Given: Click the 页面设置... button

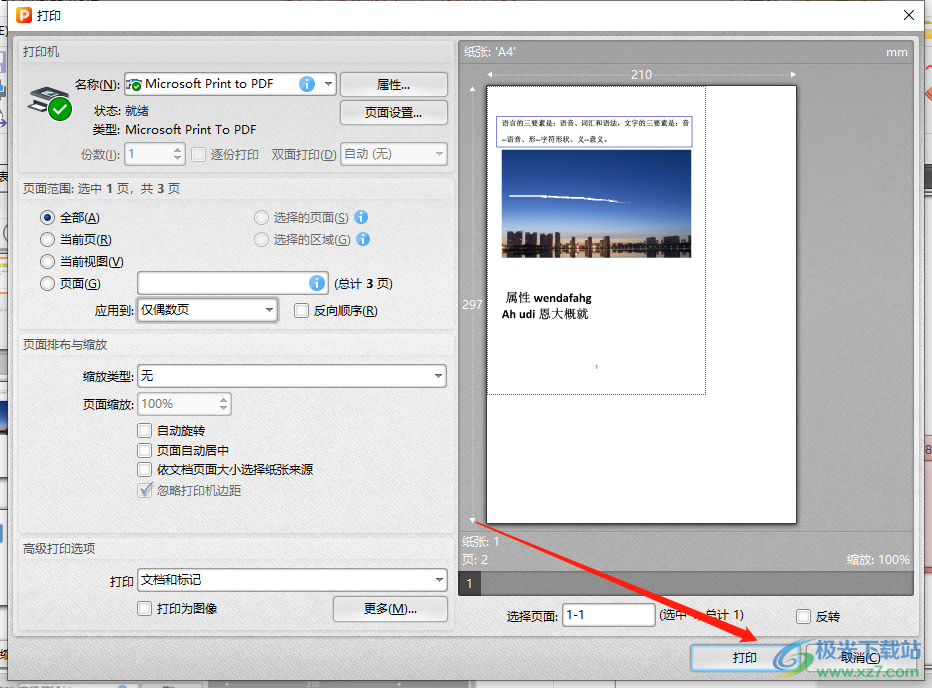Looking at the screenshot, I should tap(393, 112).
